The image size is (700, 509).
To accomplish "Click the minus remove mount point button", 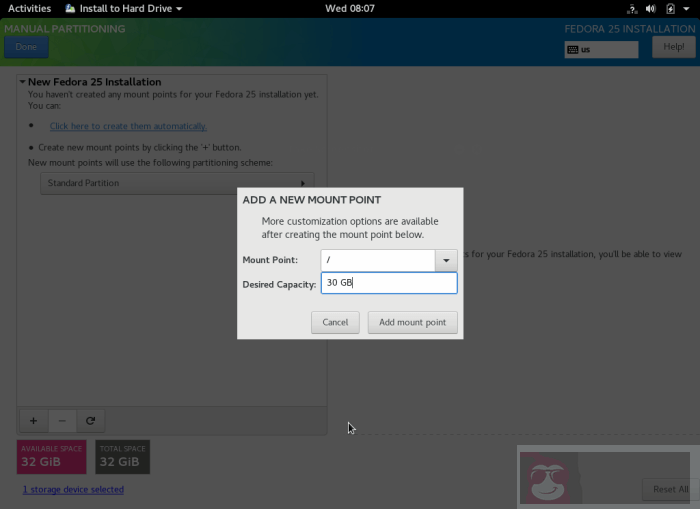I will pos(62,421).
